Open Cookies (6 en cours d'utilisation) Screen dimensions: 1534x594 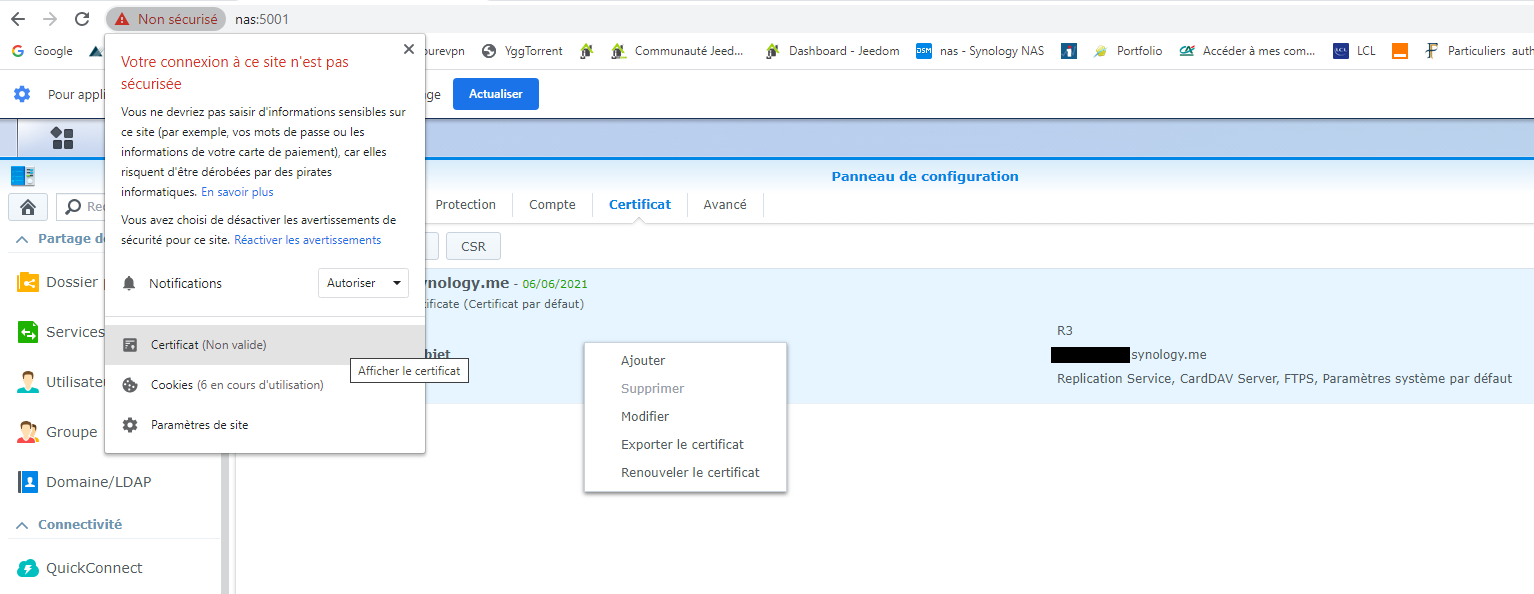tap(265, 385)
